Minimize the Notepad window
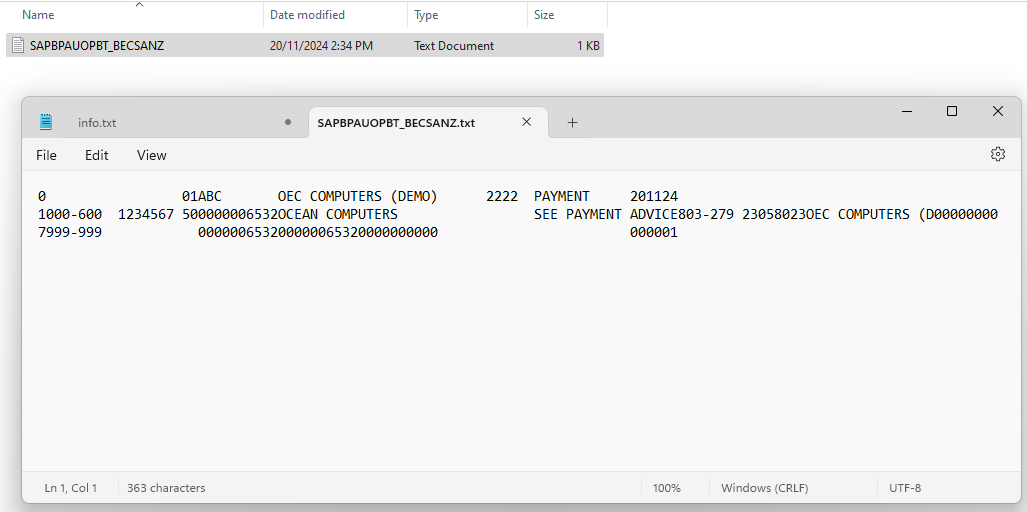This screenshot has height=512, width=1027. tap(907, 111)
